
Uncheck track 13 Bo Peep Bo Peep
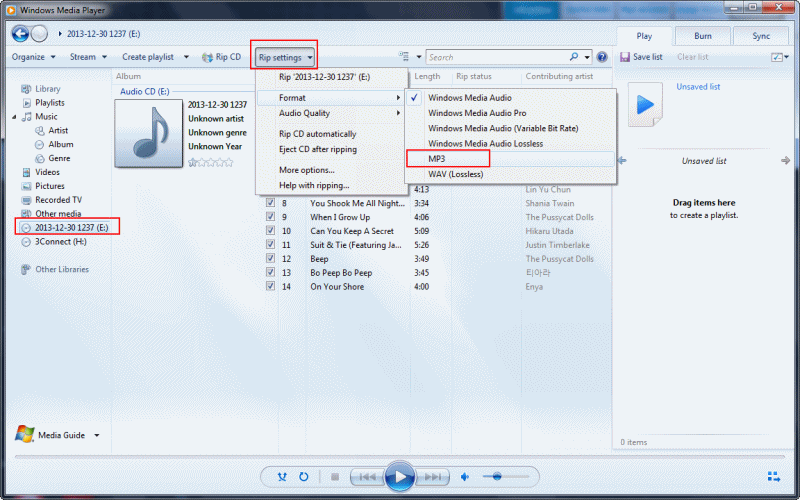[x=270, y=272]
